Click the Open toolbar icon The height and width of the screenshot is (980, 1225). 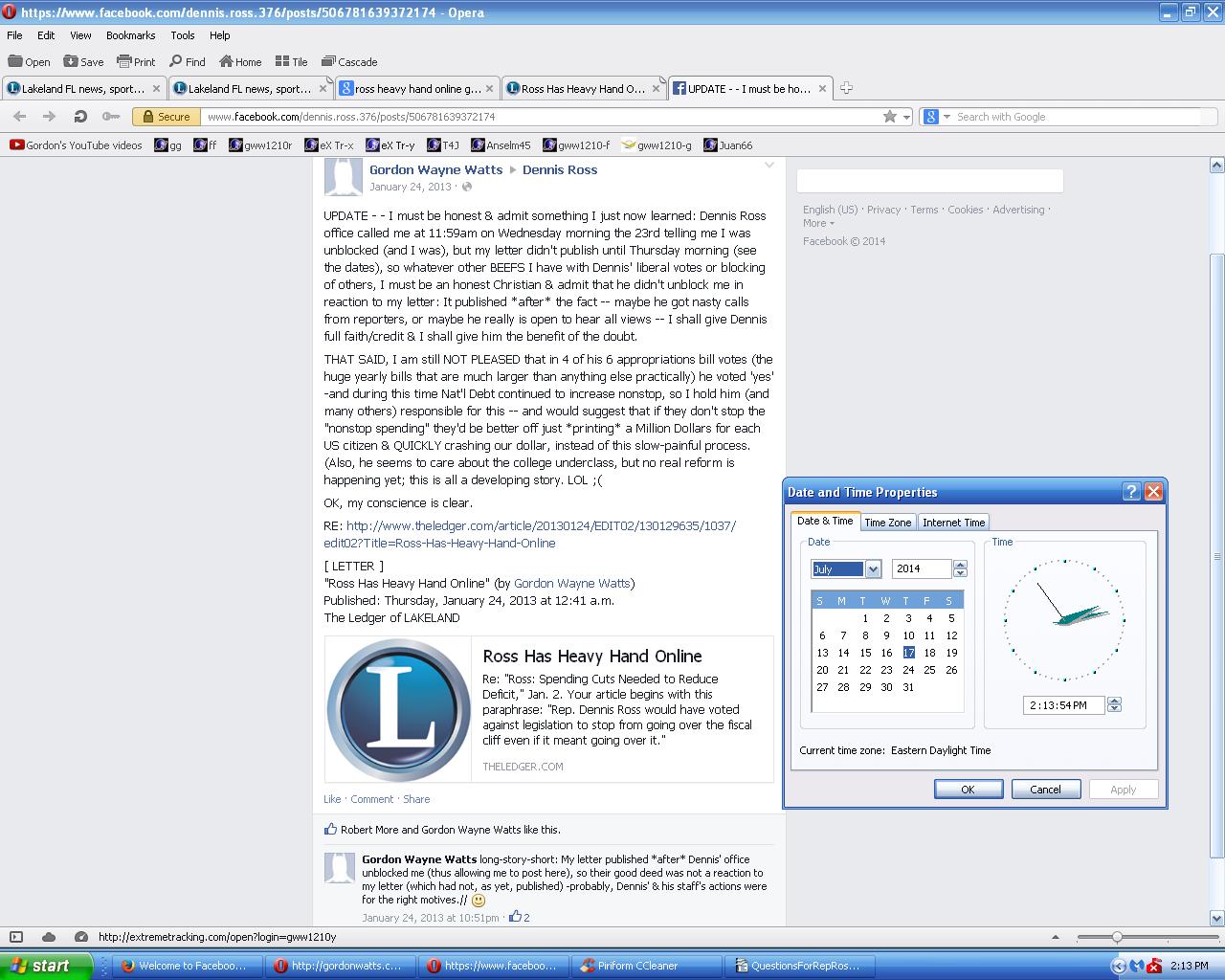16,61
